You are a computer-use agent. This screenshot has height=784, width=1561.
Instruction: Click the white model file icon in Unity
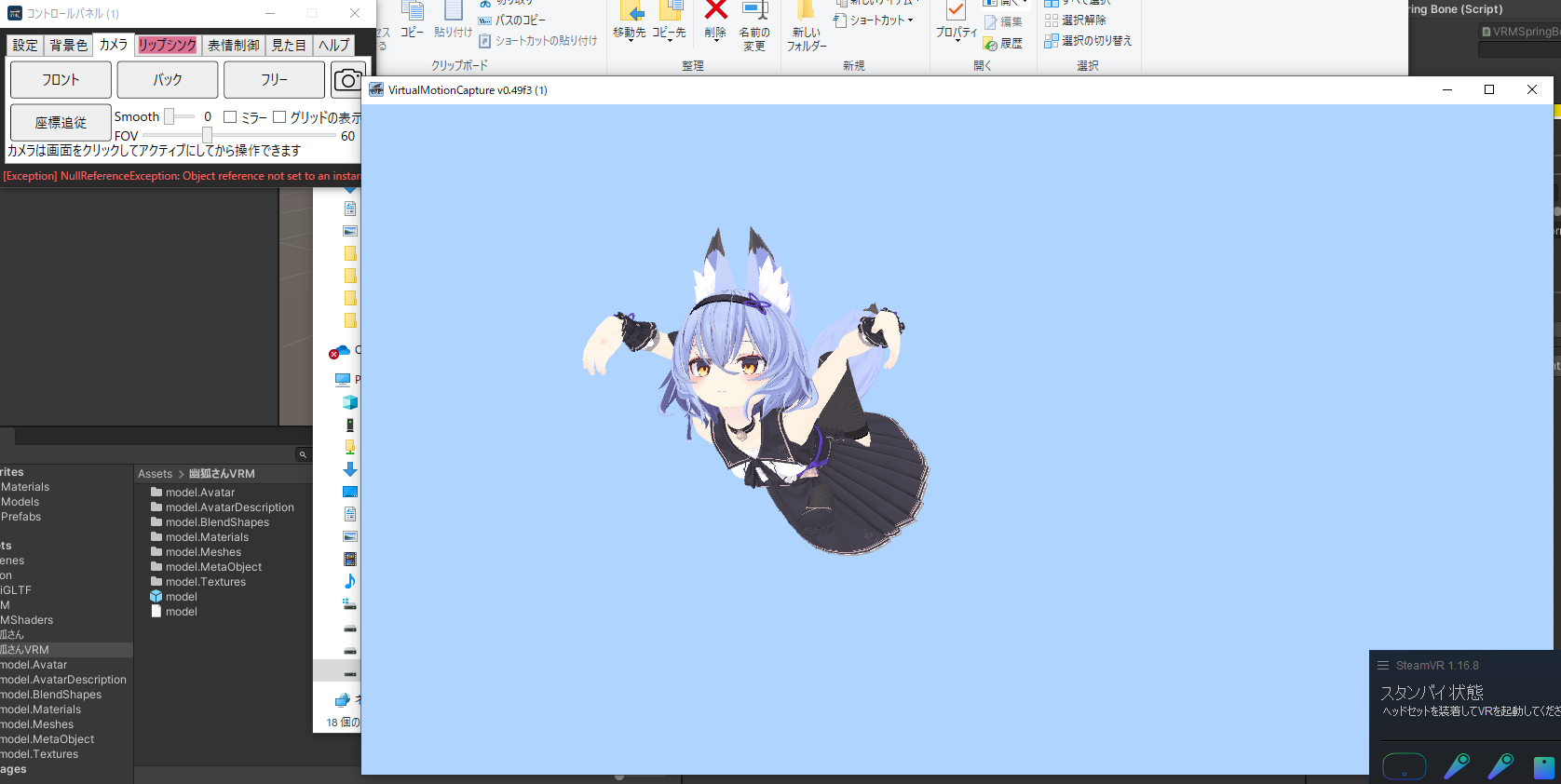tap(156, 612)
